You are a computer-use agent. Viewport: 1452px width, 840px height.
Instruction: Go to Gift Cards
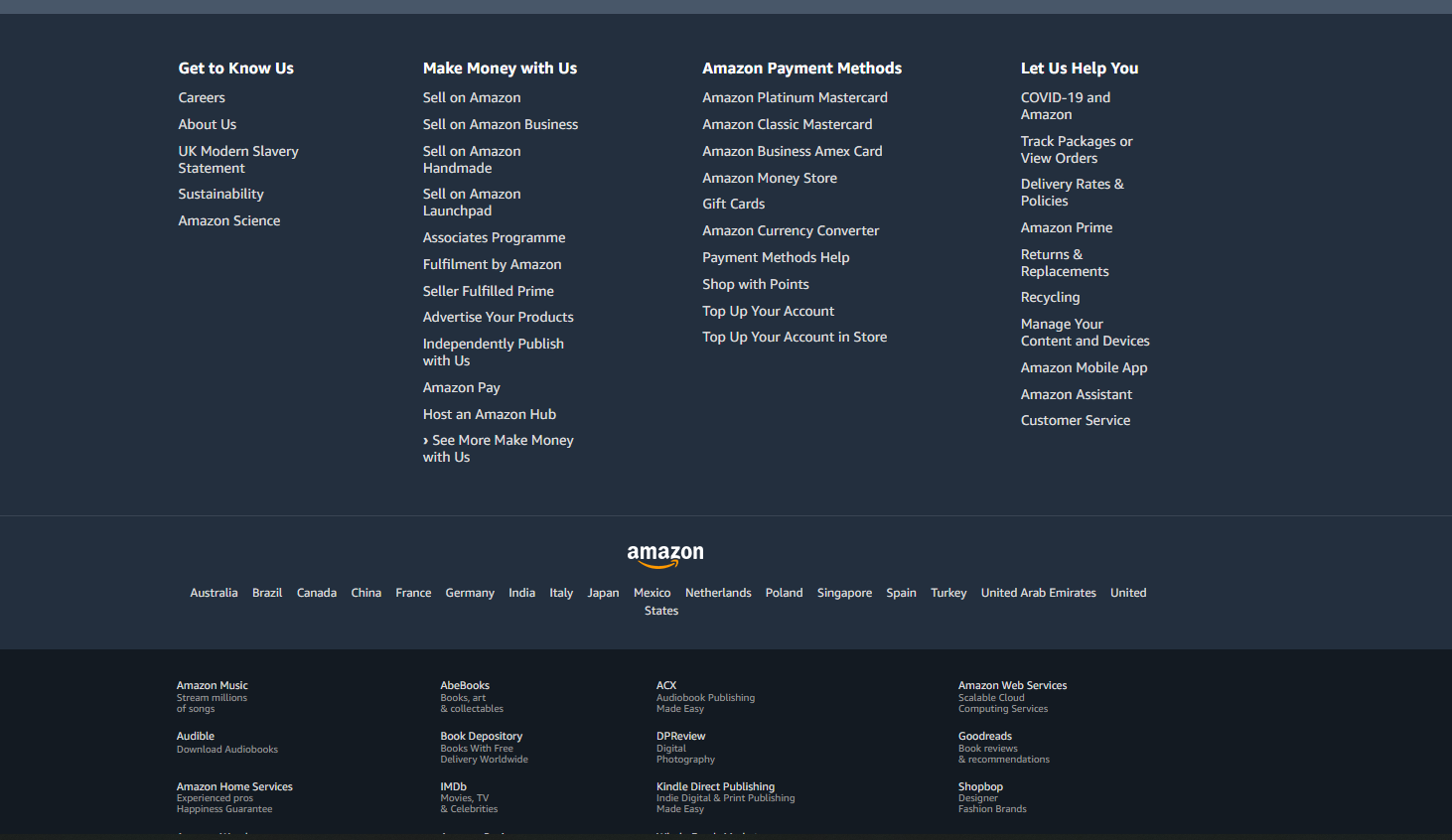pos(734,204)
